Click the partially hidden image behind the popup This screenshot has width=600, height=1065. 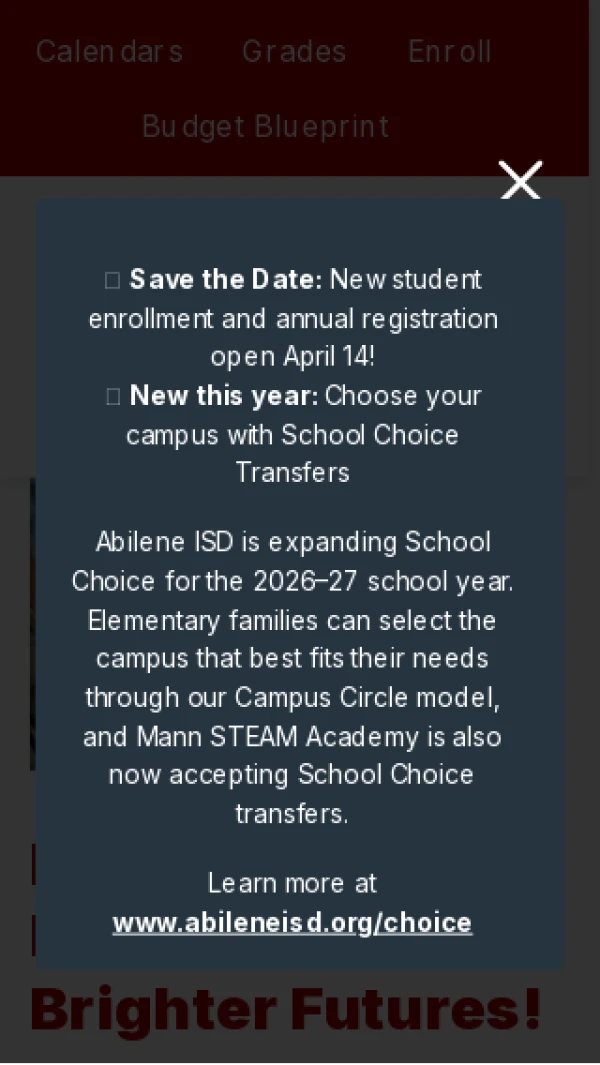click(x=33, y=620)
